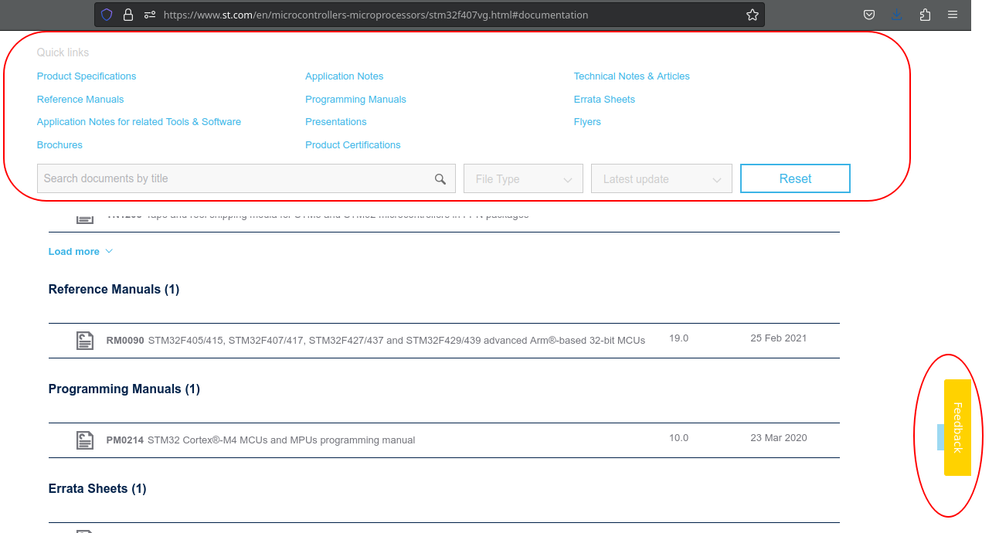Click the Errata Sheets (1) heading
This screenshot has height=533, width=999.
97,488
